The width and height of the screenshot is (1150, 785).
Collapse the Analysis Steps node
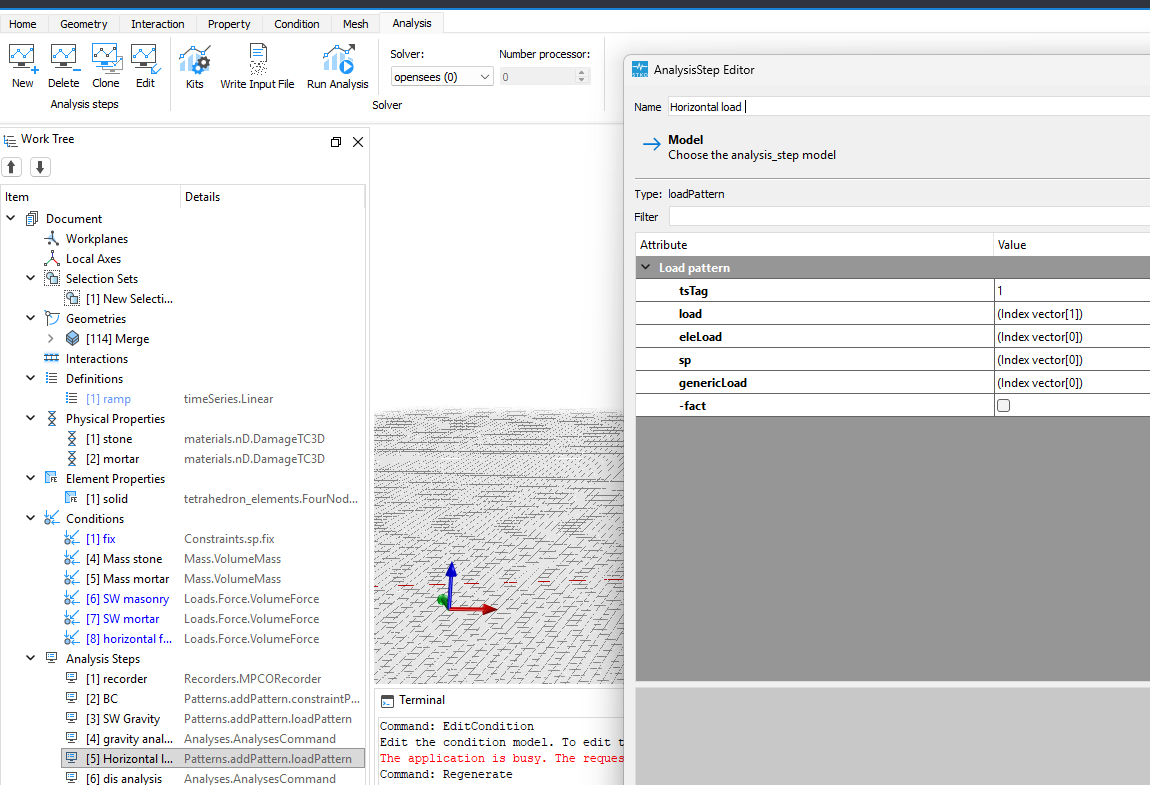click(x=31, y=658)
